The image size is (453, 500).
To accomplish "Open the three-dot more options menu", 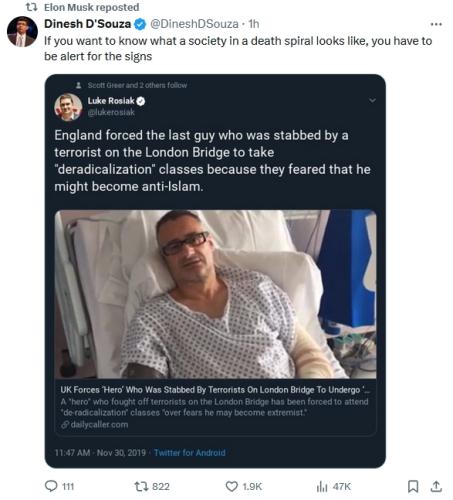I will click(x=436, y=24).
